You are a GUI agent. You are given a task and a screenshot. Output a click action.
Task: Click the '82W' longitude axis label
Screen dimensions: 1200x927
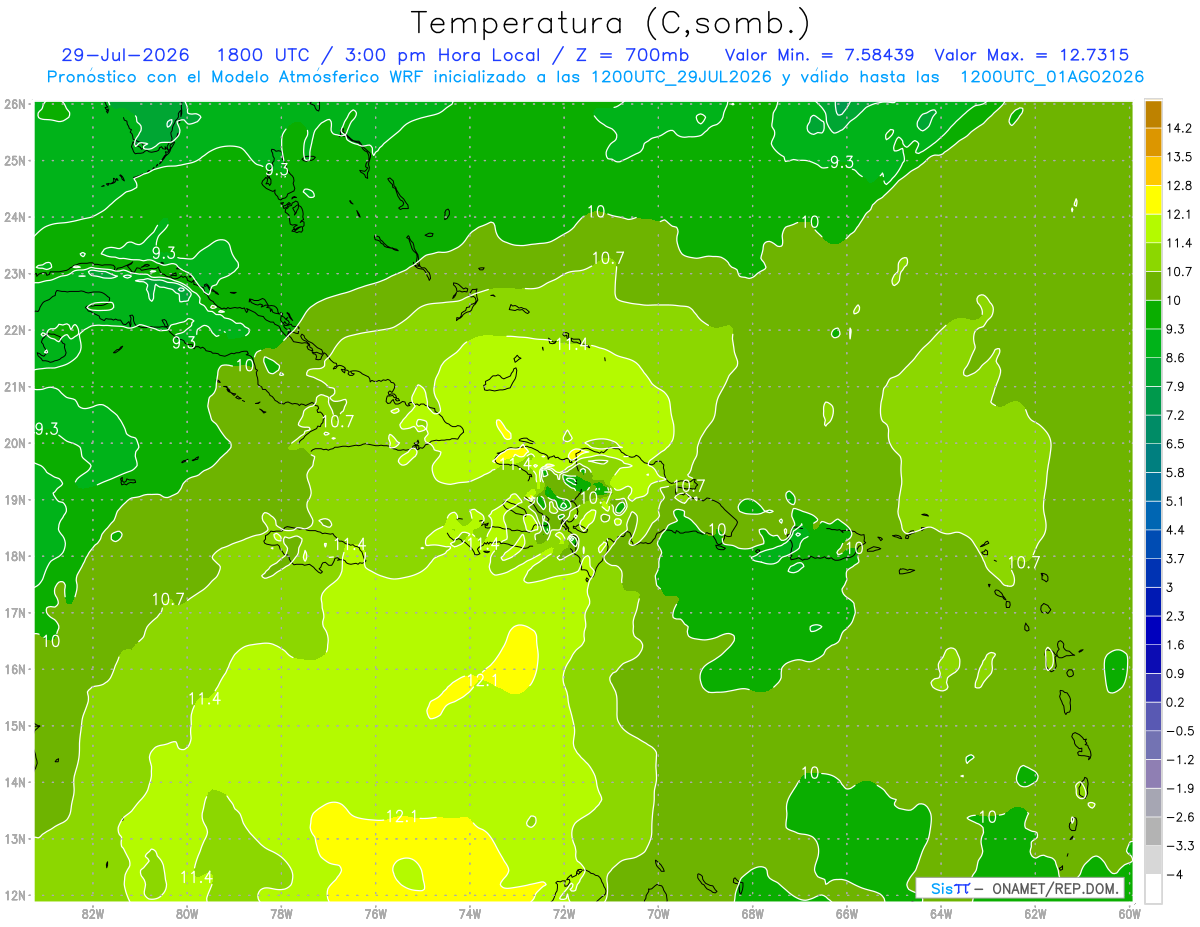tap(93, 913)
